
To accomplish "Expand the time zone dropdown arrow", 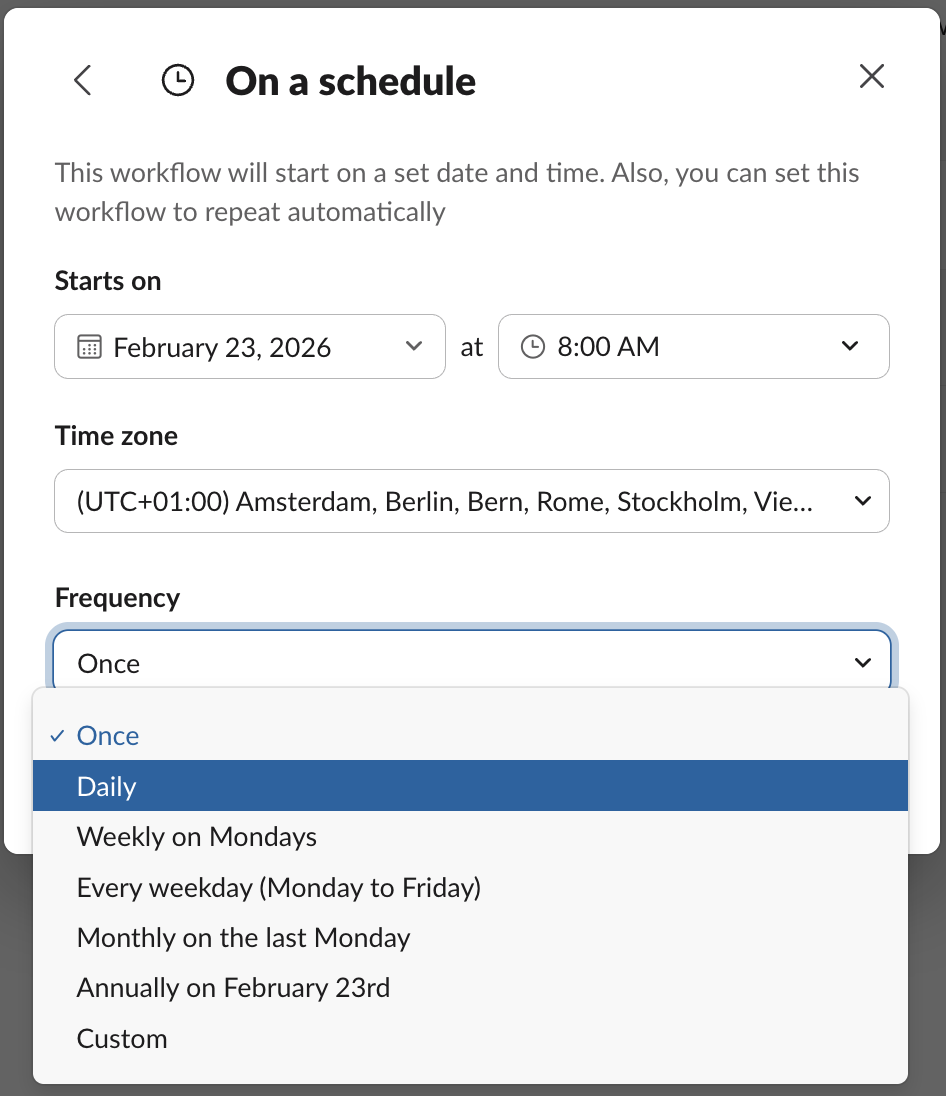I will tap(863, 501).
